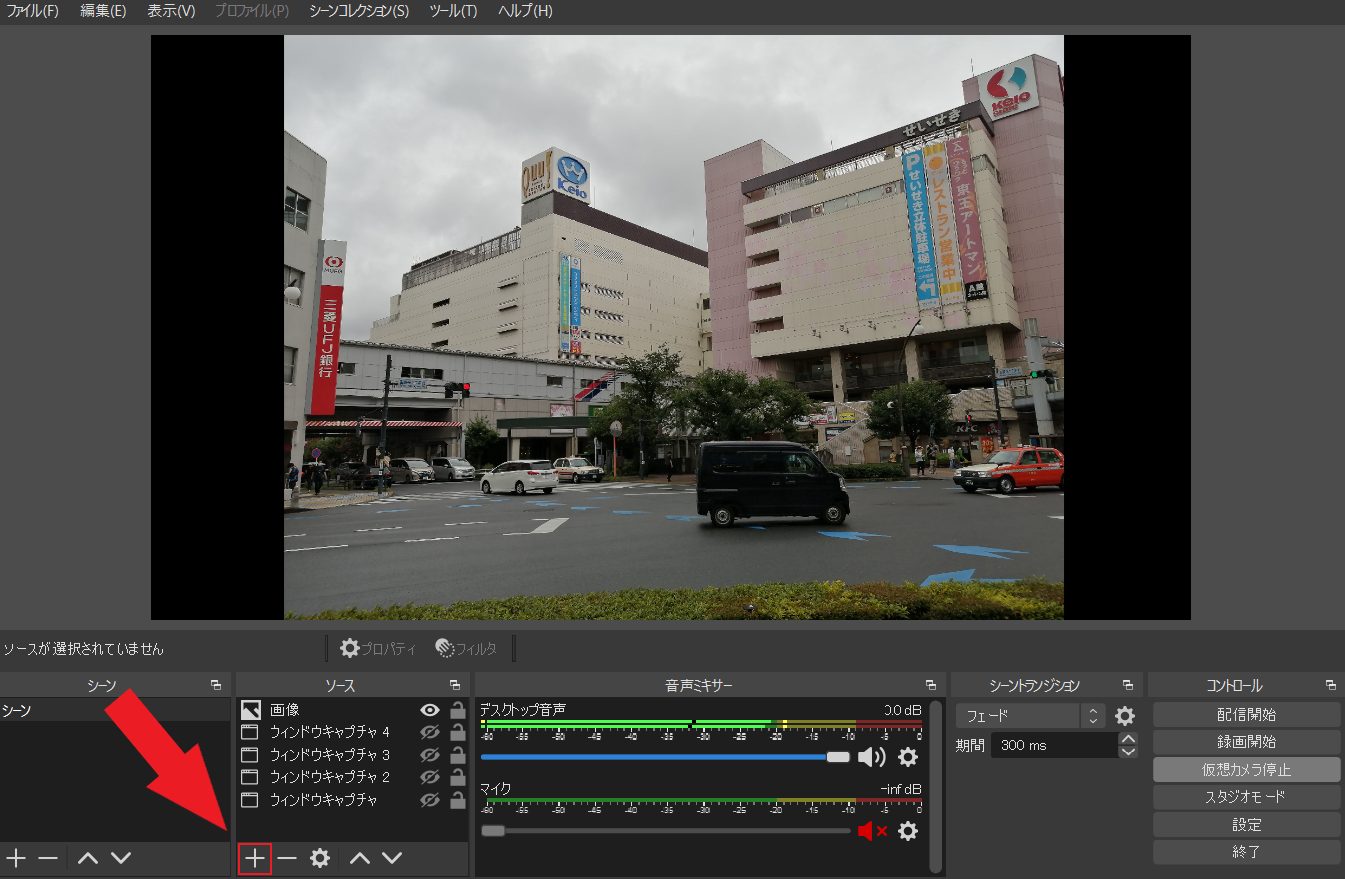
Task: Select ウィンドウキャプチャ 2 source name
Action: [x=330, y=777]
